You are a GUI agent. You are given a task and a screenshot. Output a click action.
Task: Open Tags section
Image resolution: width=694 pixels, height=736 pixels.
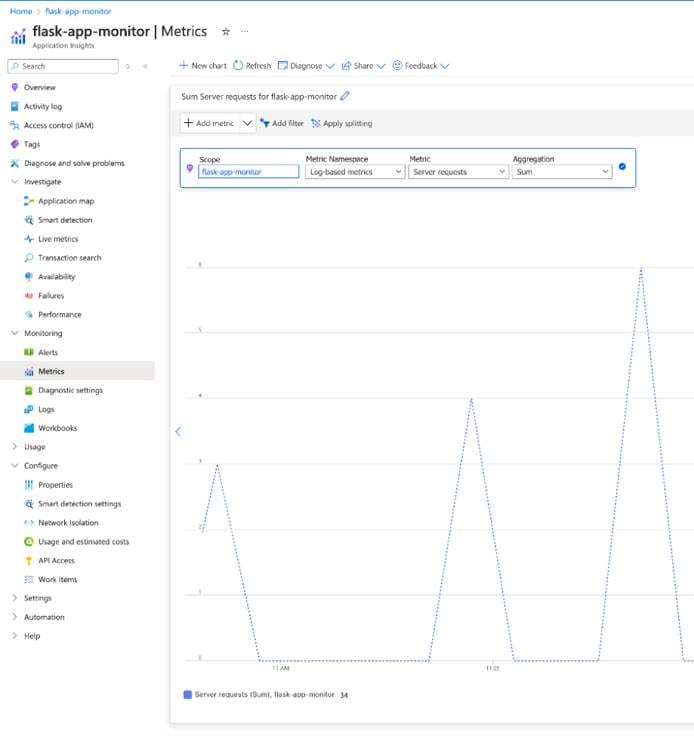tap(32, 144)
